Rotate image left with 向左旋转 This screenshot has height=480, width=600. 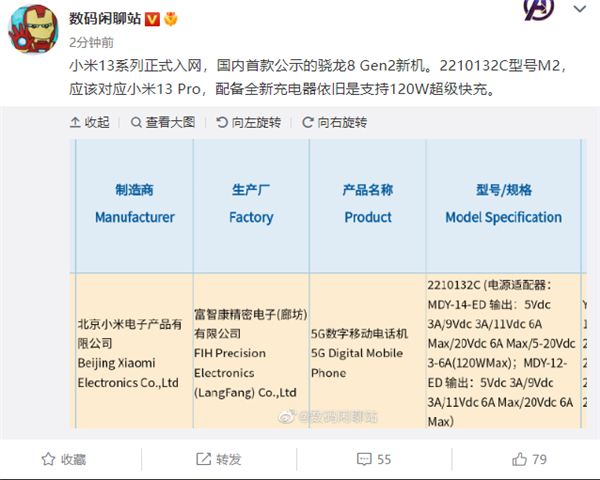(249, 122)
